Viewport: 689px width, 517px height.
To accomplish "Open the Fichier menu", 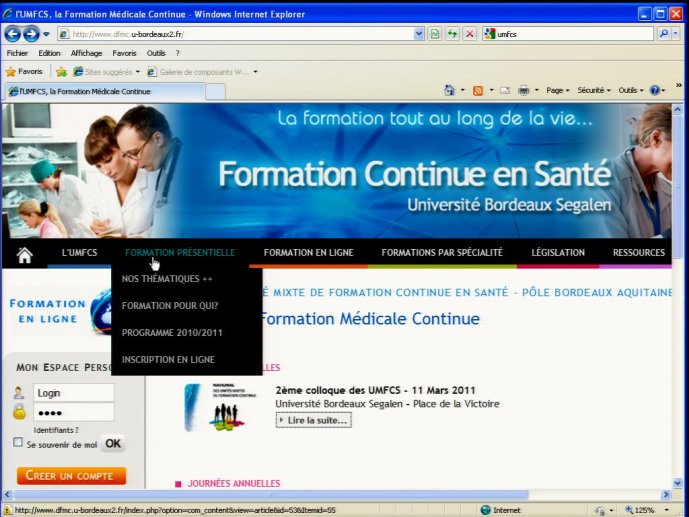I will click(x=17, y=53).
